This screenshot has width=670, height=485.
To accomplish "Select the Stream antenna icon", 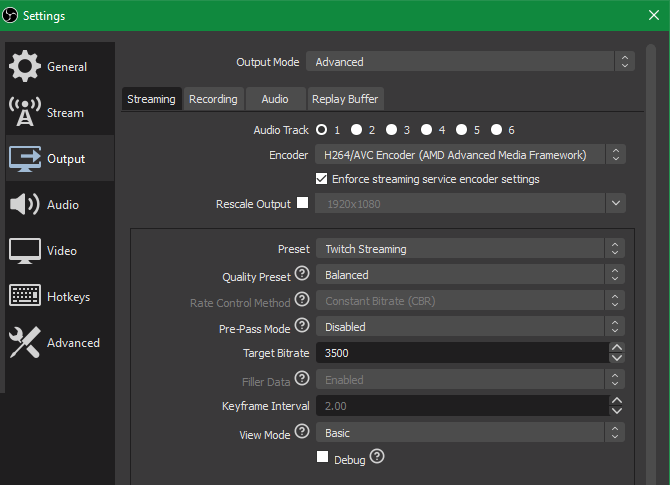I will point(25,113).
